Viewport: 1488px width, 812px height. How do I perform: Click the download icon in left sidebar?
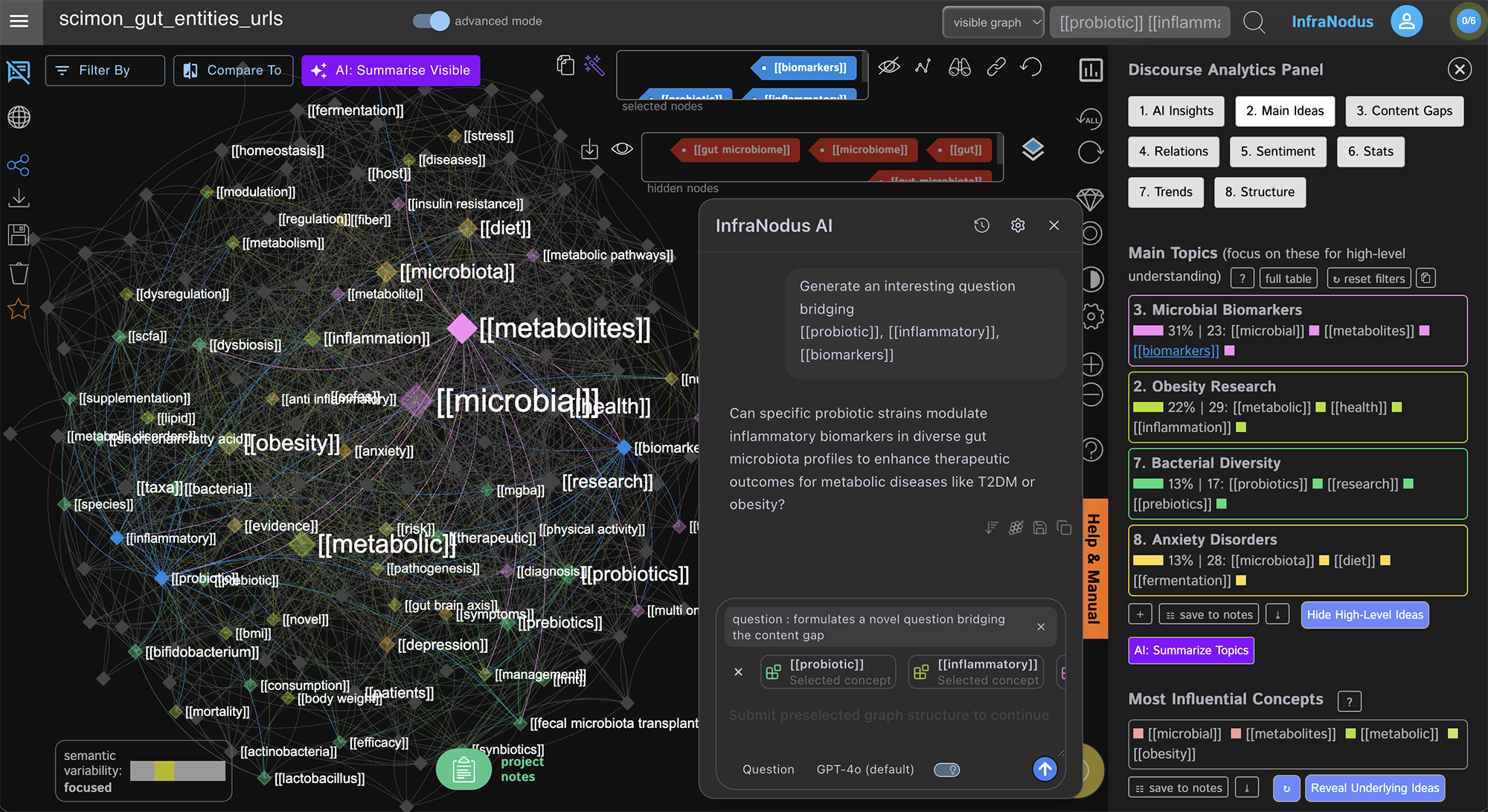coord(19,199)
